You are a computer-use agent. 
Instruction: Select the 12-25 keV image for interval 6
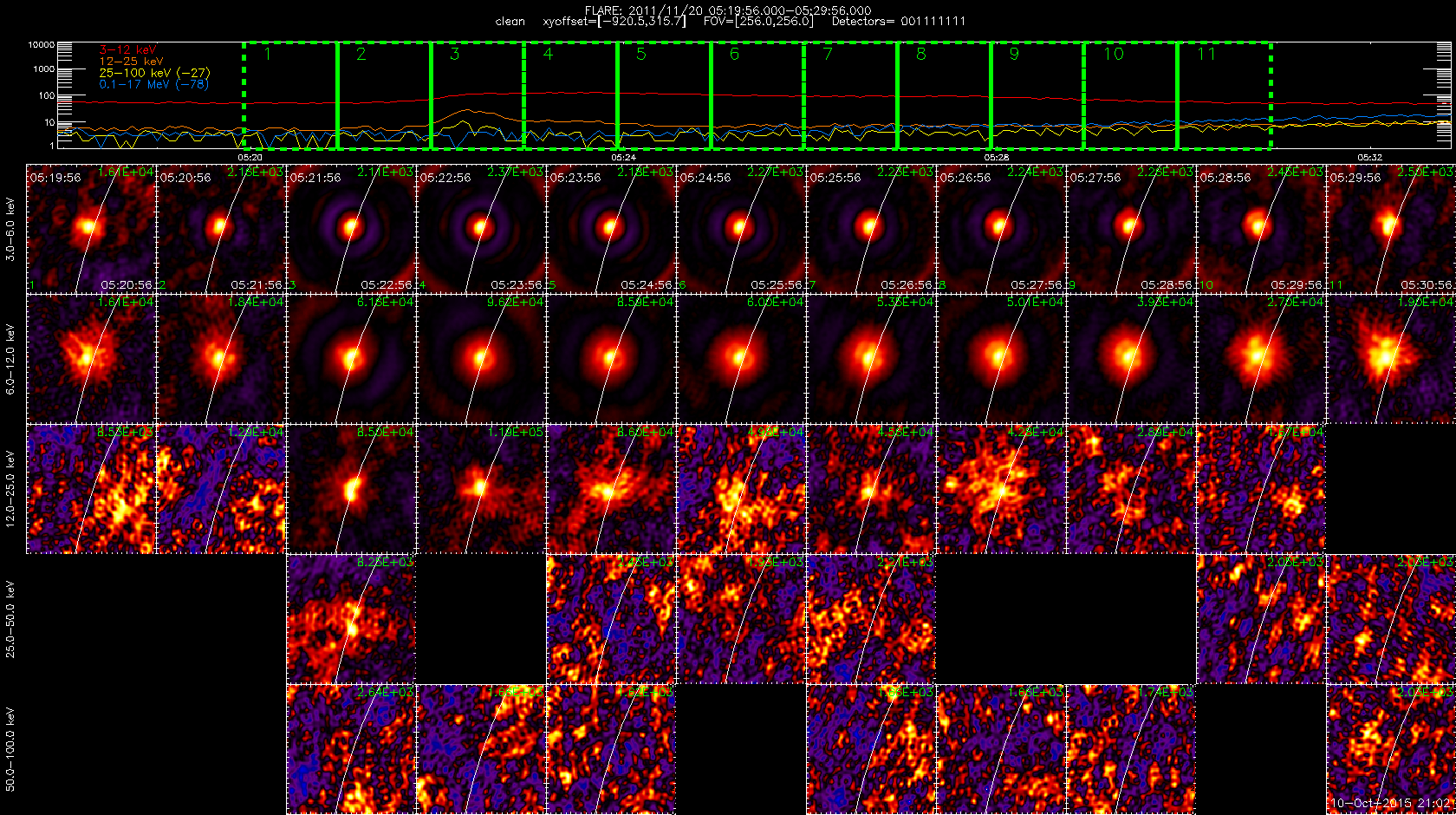click(741, 489)
